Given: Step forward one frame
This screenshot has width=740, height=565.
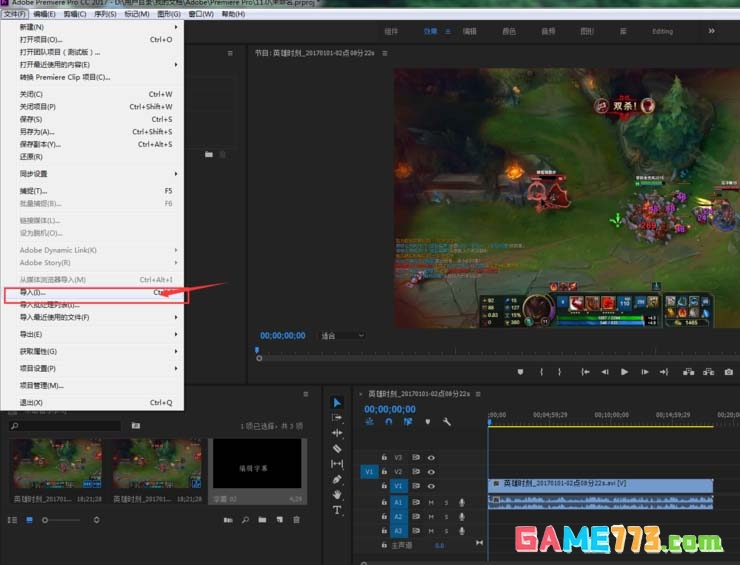Looking at the screenshot, I should 645,372.
